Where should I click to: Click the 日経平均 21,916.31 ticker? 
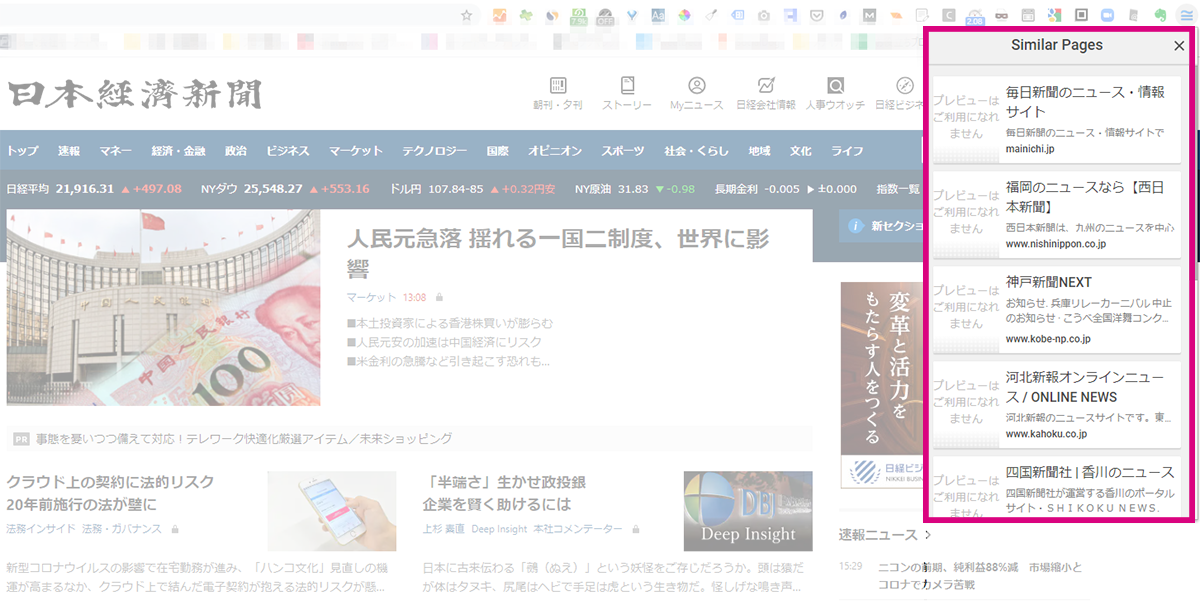pos(94,188)
